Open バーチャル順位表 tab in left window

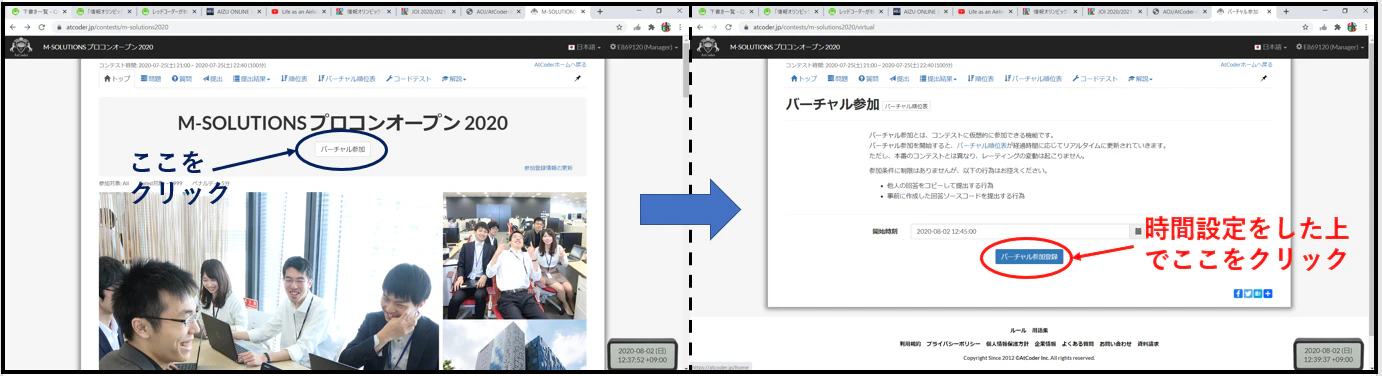point(346,78)
